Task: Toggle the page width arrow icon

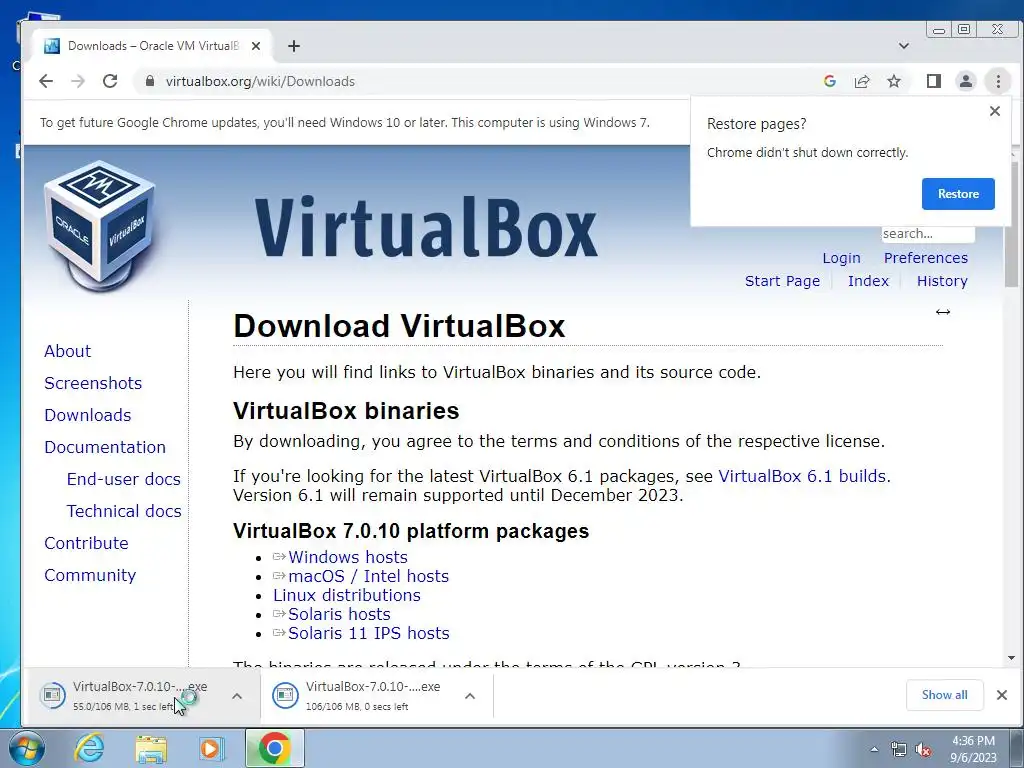Action: 942,312
